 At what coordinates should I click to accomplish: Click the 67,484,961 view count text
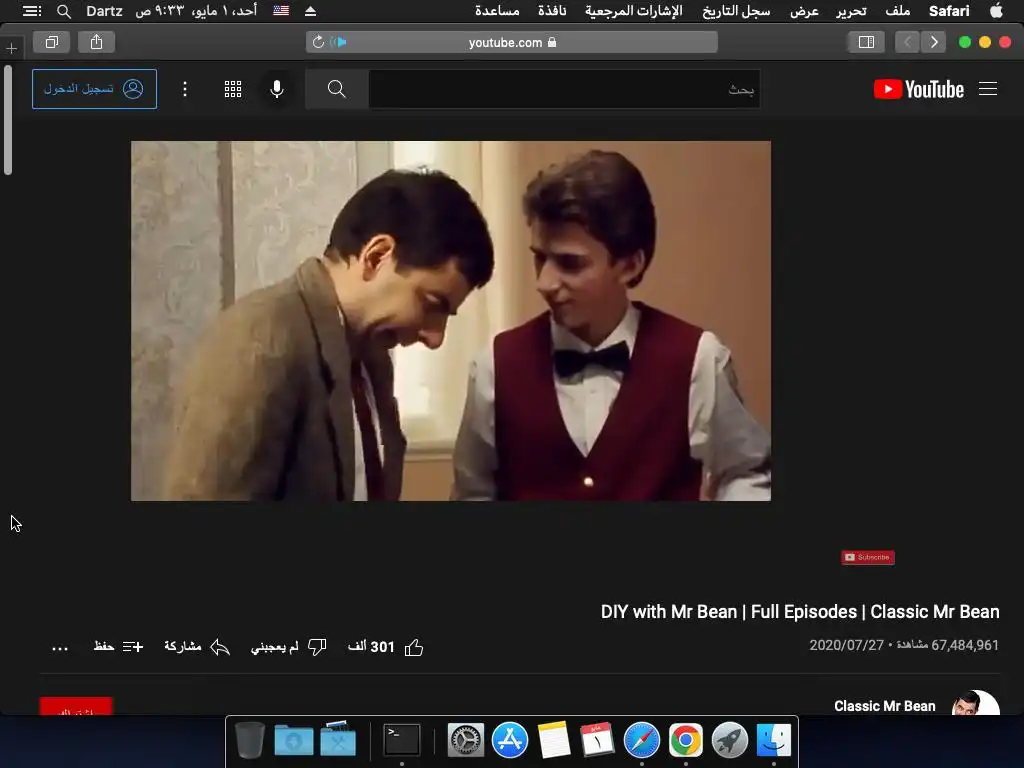tap(948, 645)
